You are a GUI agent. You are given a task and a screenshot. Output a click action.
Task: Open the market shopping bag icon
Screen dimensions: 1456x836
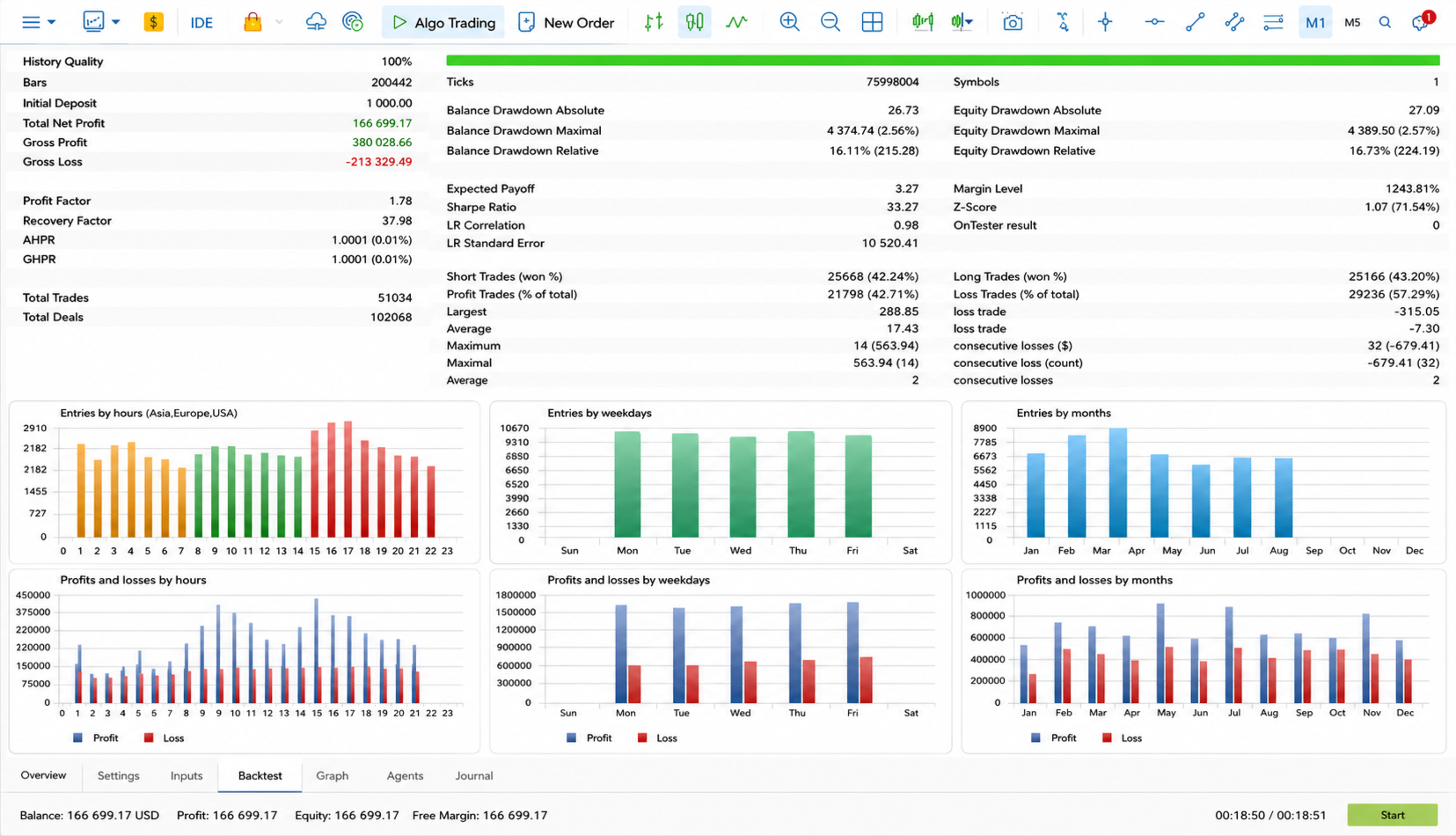(252, 22)
